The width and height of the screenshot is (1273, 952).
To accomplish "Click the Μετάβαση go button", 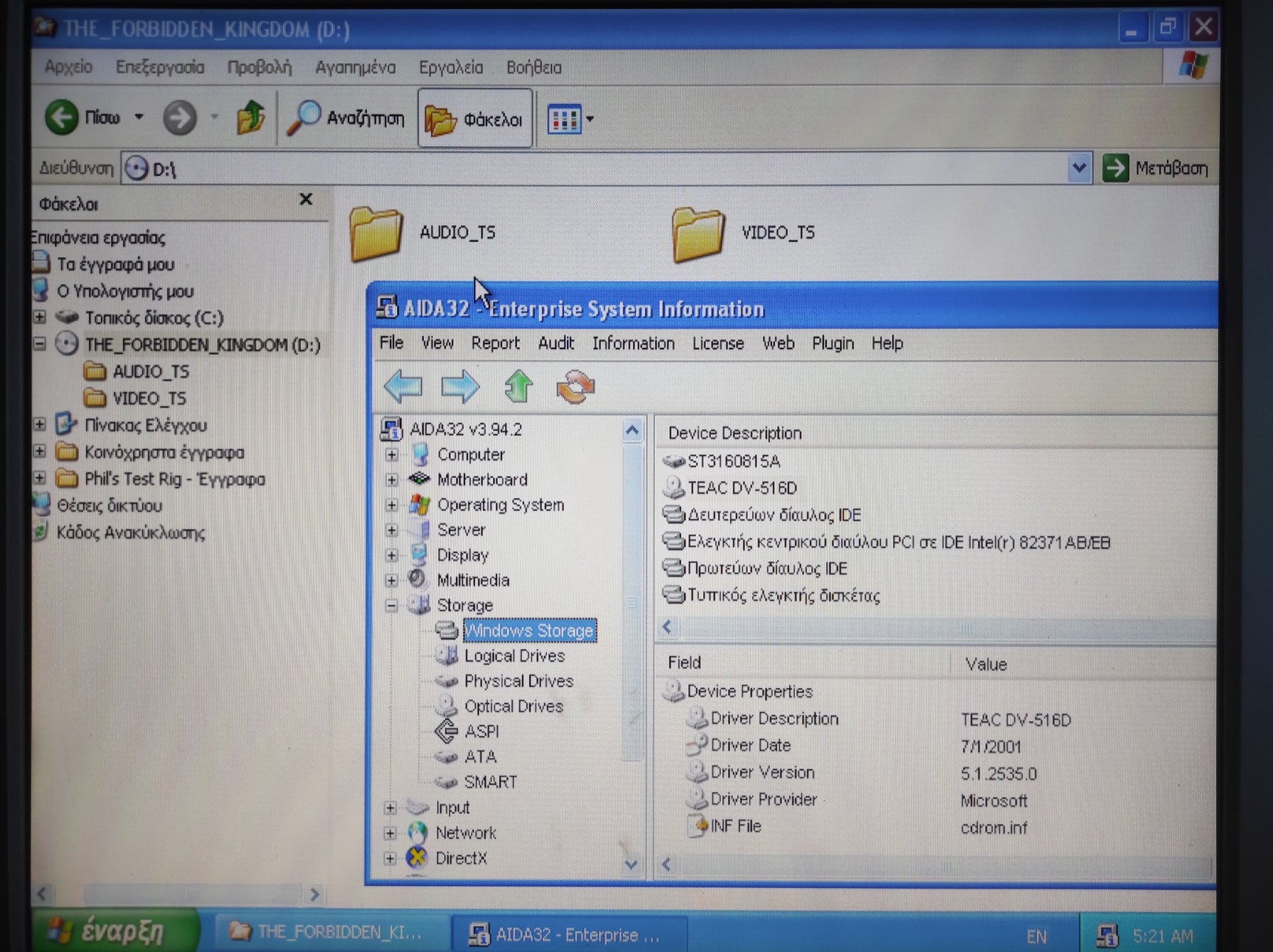I will 1156,169.
